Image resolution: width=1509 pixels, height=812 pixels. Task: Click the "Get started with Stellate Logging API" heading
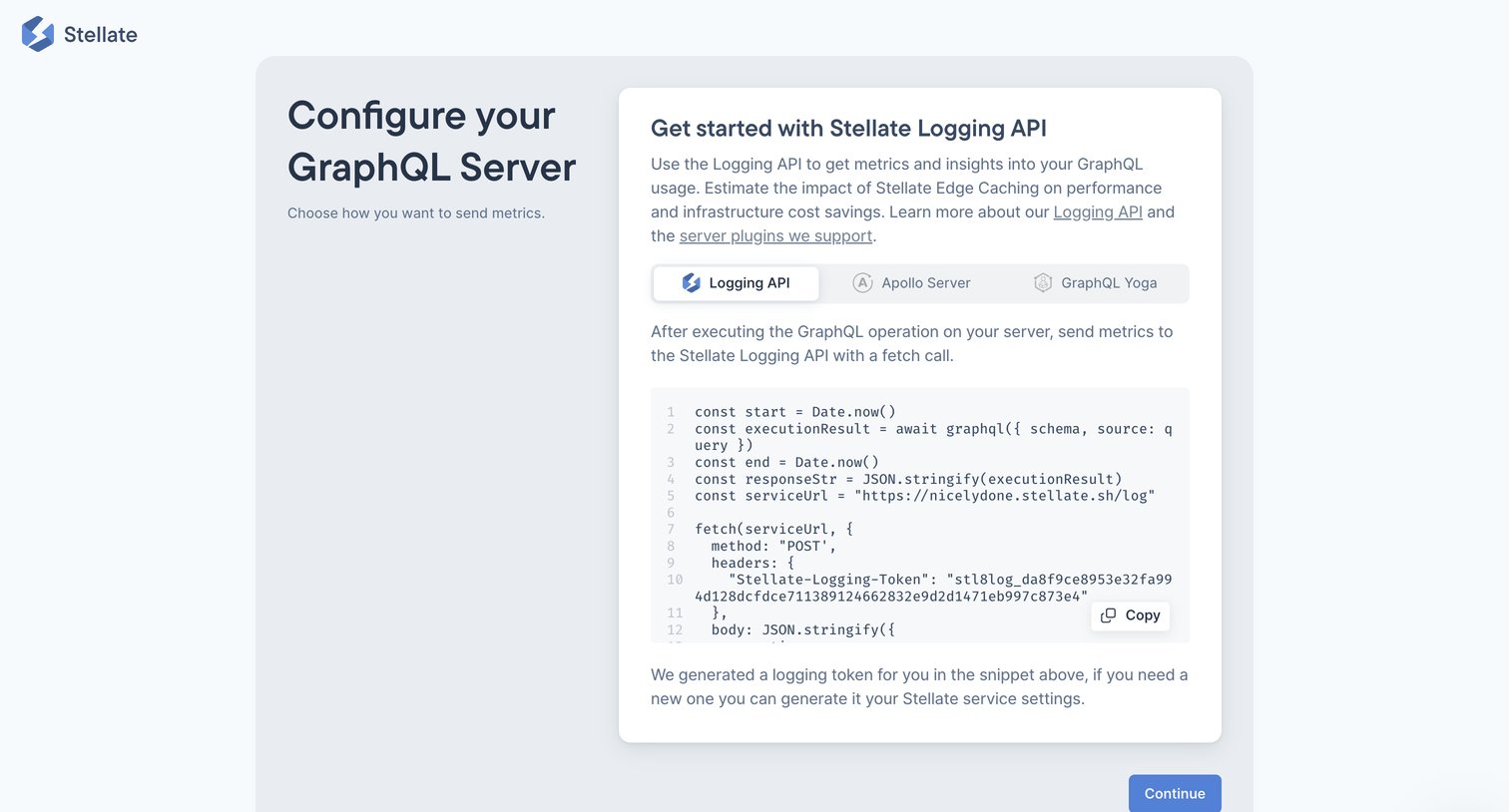pos(848,129)
